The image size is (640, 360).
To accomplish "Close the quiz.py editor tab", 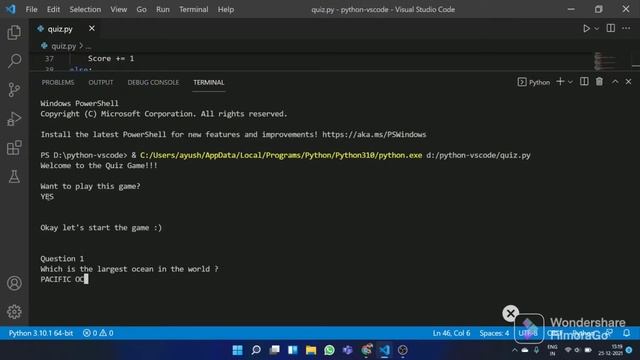I will point(92,28).
